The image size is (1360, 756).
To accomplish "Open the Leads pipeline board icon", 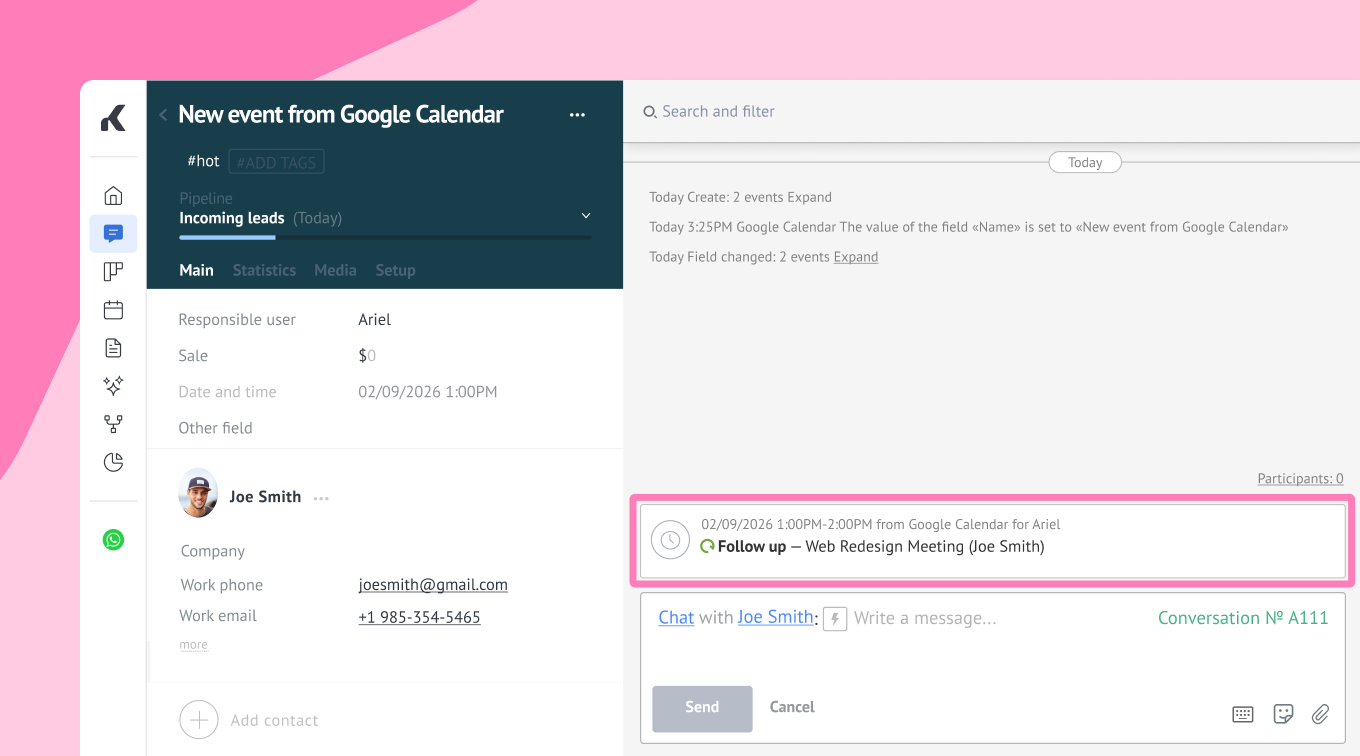I will [113, 272].
